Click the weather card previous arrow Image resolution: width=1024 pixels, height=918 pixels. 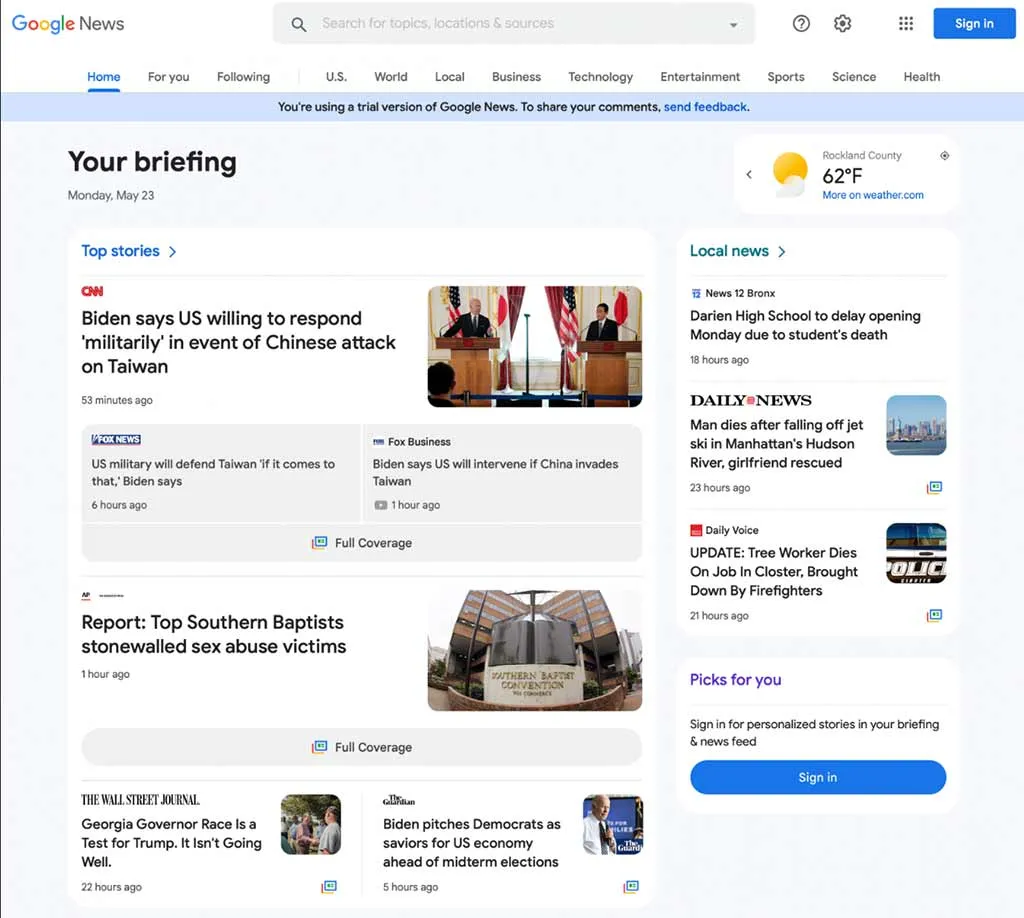tap(749, 175)
